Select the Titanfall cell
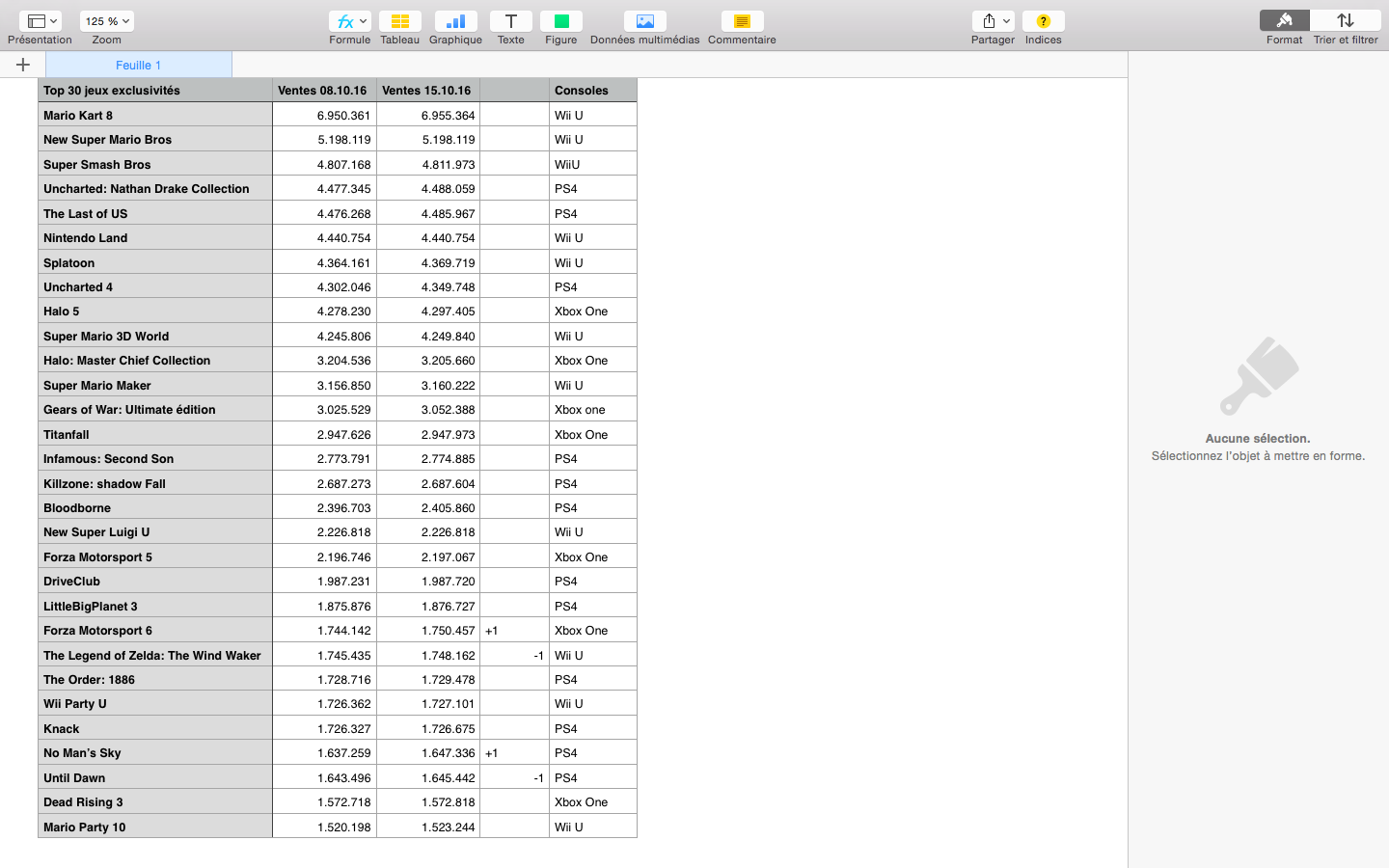1389x868 pixels. [x=155, y=434]
